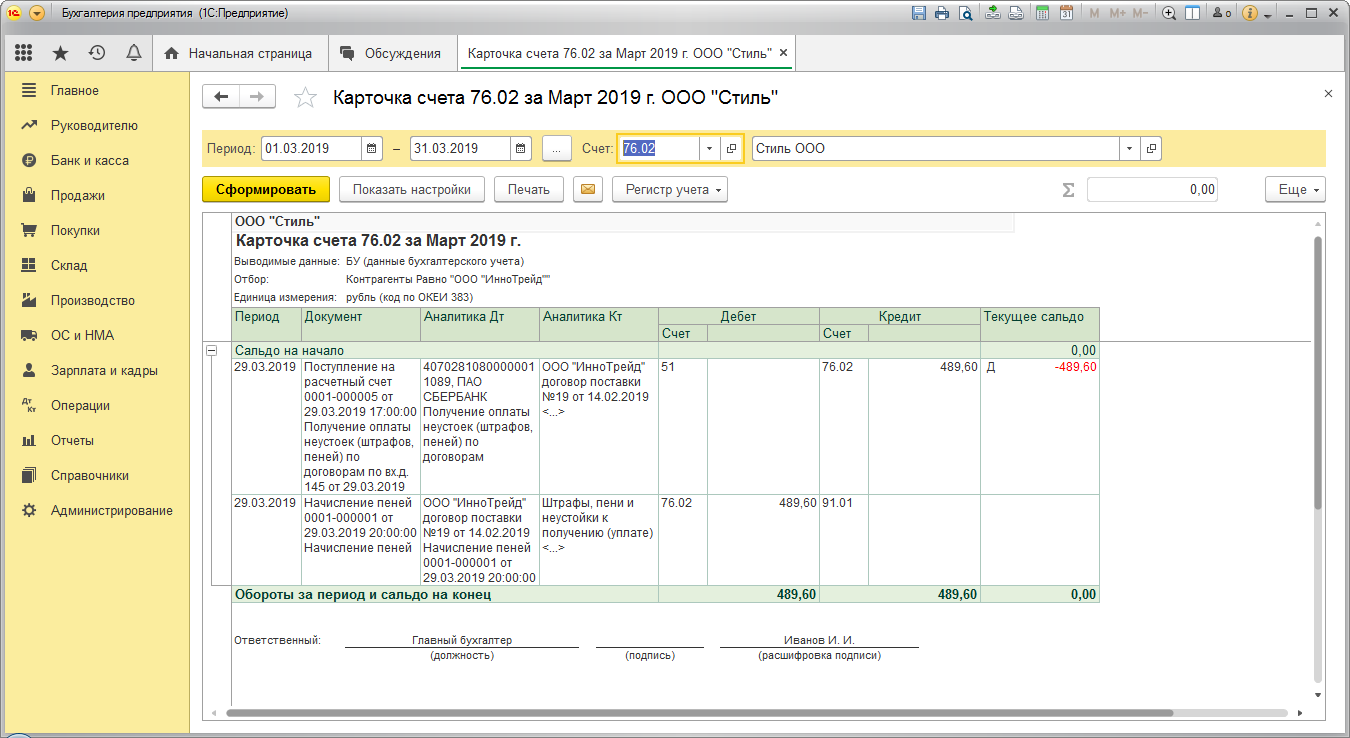The image size is (1350, 738).
Task: Click the M memory button
Action: tap(1094, 13)
